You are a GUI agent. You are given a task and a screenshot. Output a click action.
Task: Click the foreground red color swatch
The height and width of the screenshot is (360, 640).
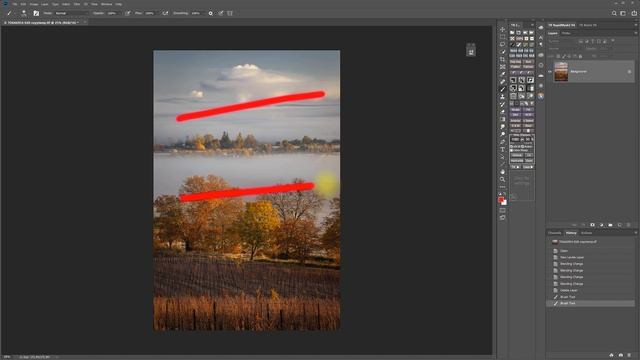pos(501,200)
